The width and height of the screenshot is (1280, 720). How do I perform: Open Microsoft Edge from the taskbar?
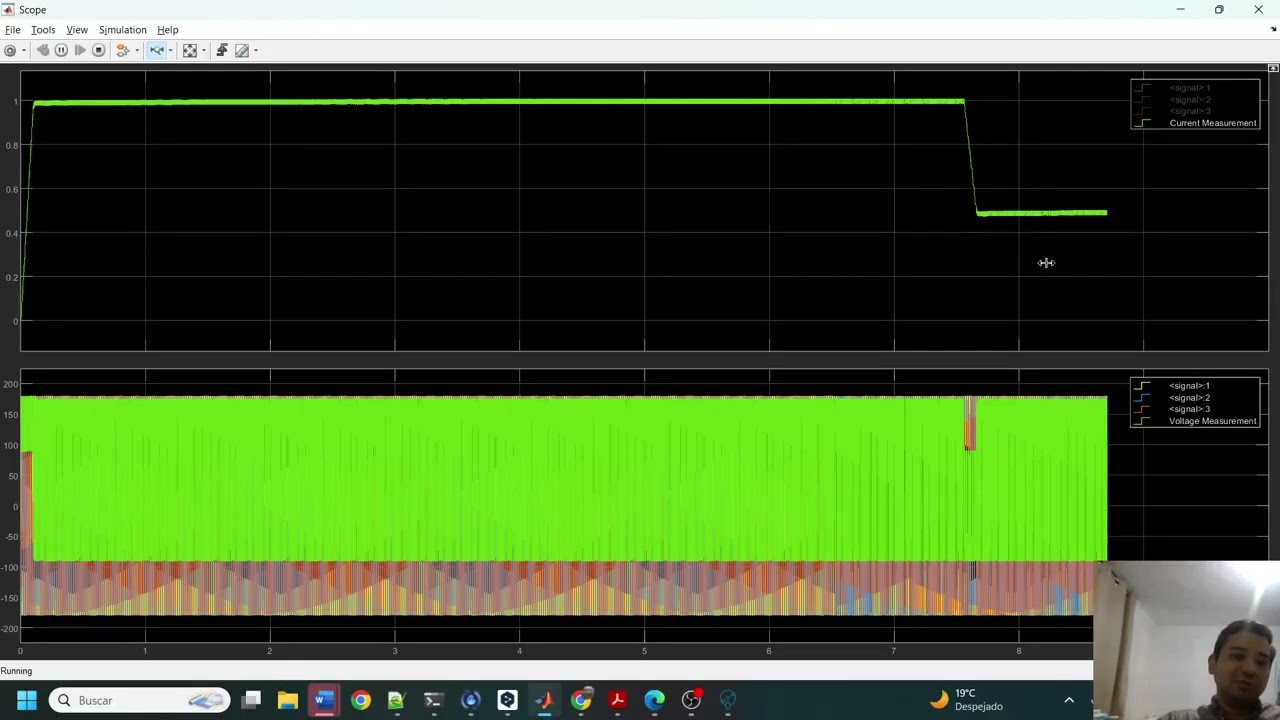coord(654,700)
